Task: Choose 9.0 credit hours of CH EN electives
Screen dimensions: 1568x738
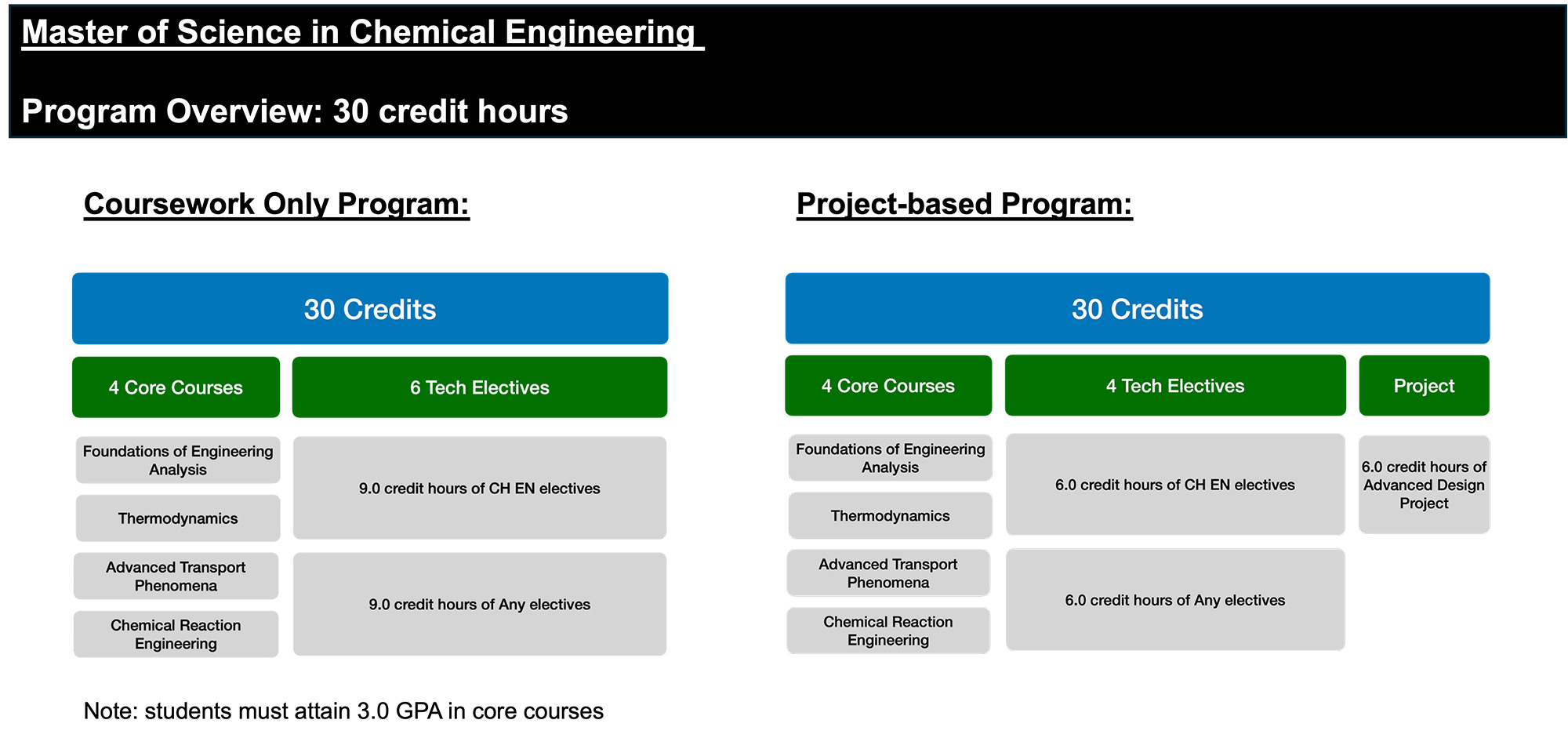Action: (x=479, y=489)
